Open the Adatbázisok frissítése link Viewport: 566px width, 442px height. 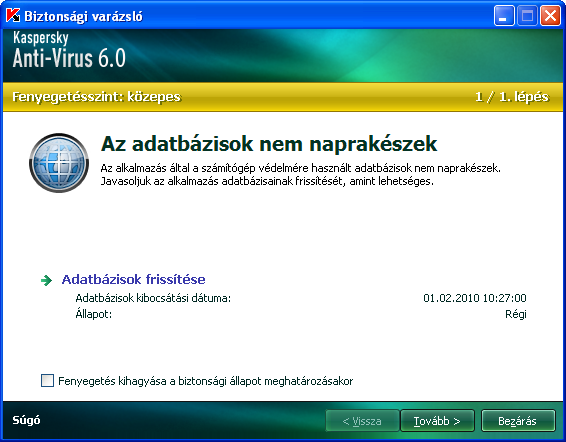tap(133, 280)
